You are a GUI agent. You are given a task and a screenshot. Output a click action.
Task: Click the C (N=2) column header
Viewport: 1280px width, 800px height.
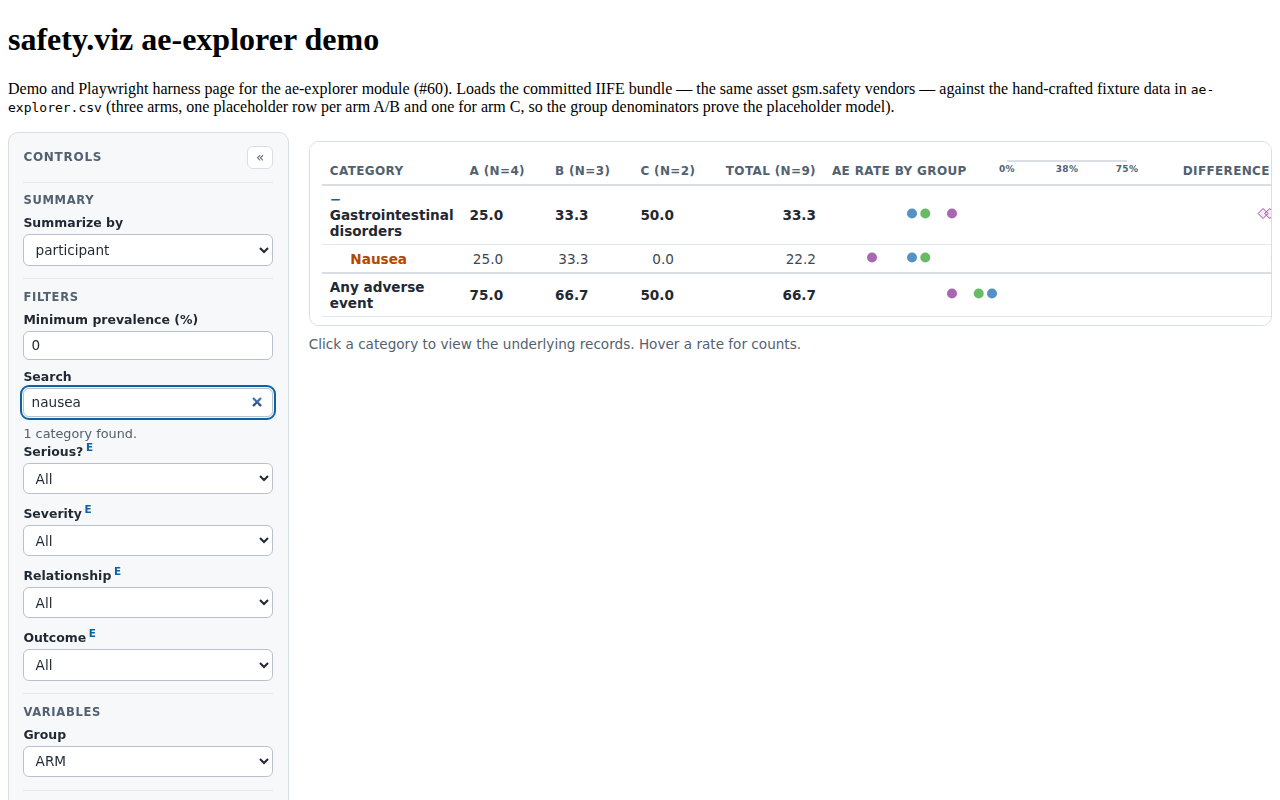pos(668,170)
